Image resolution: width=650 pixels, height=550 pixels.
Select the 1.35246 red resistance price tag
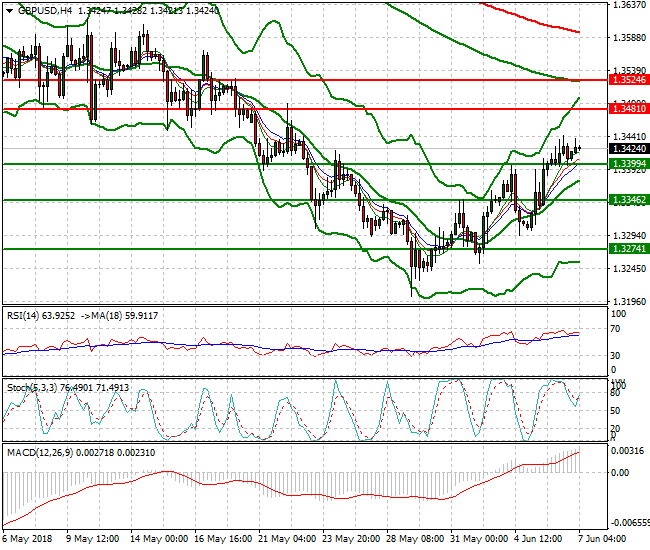click(x=628, y=79)
